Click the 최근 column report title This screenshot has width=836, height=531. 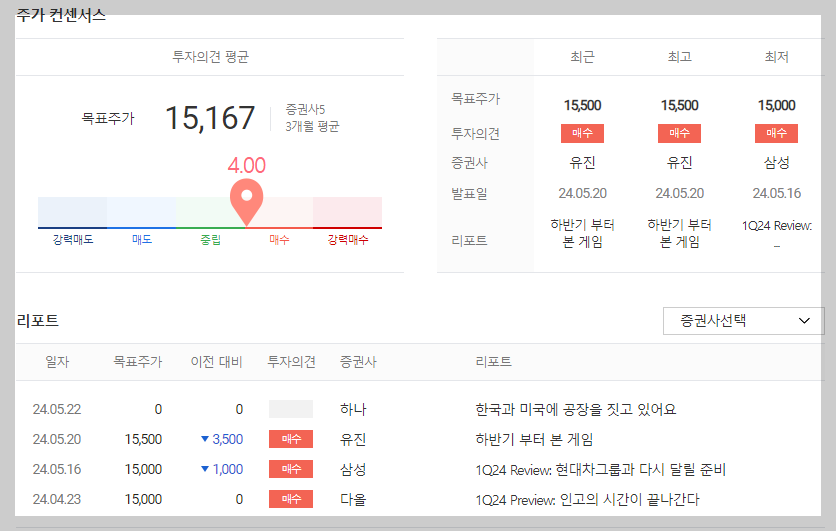coord(582,234)
